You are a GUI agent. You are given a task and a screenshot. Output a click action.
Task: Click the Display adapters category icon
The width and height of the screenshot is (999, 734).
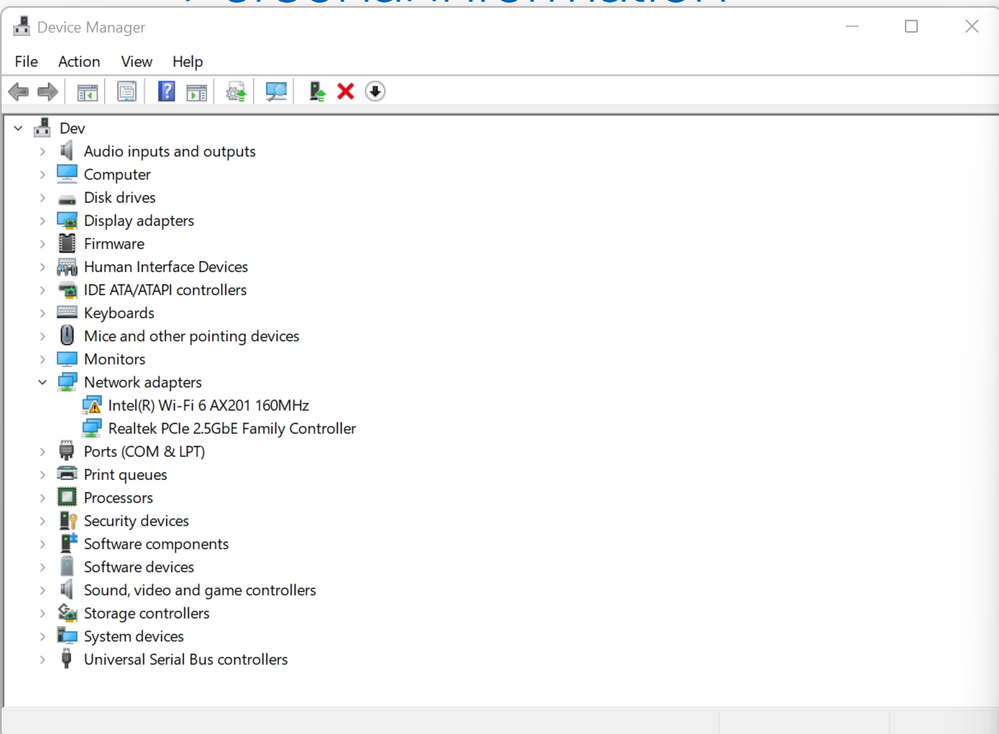(67, 220)
